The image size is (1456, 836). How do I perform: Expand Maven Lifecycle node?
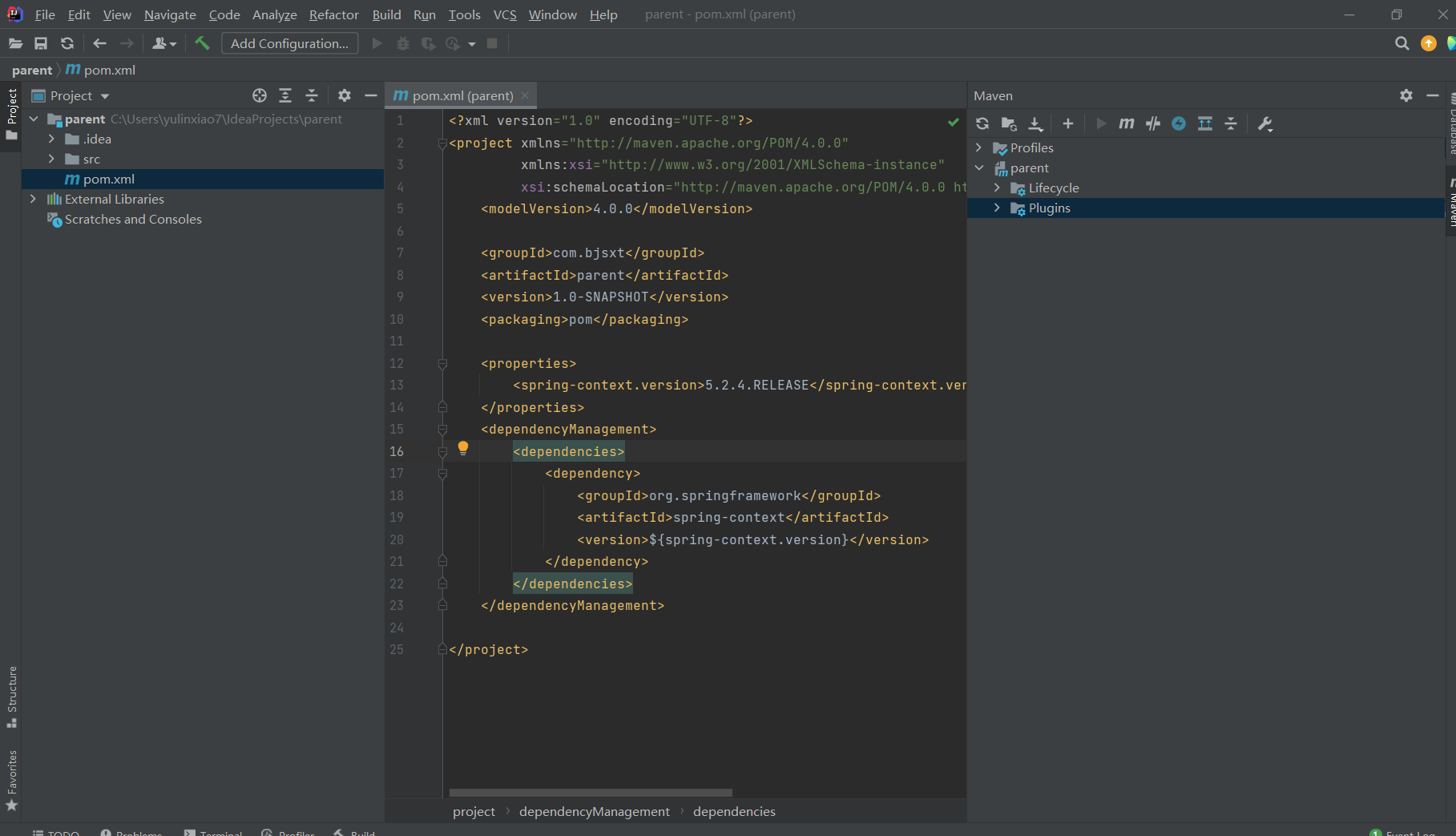[x=997, y=188]
